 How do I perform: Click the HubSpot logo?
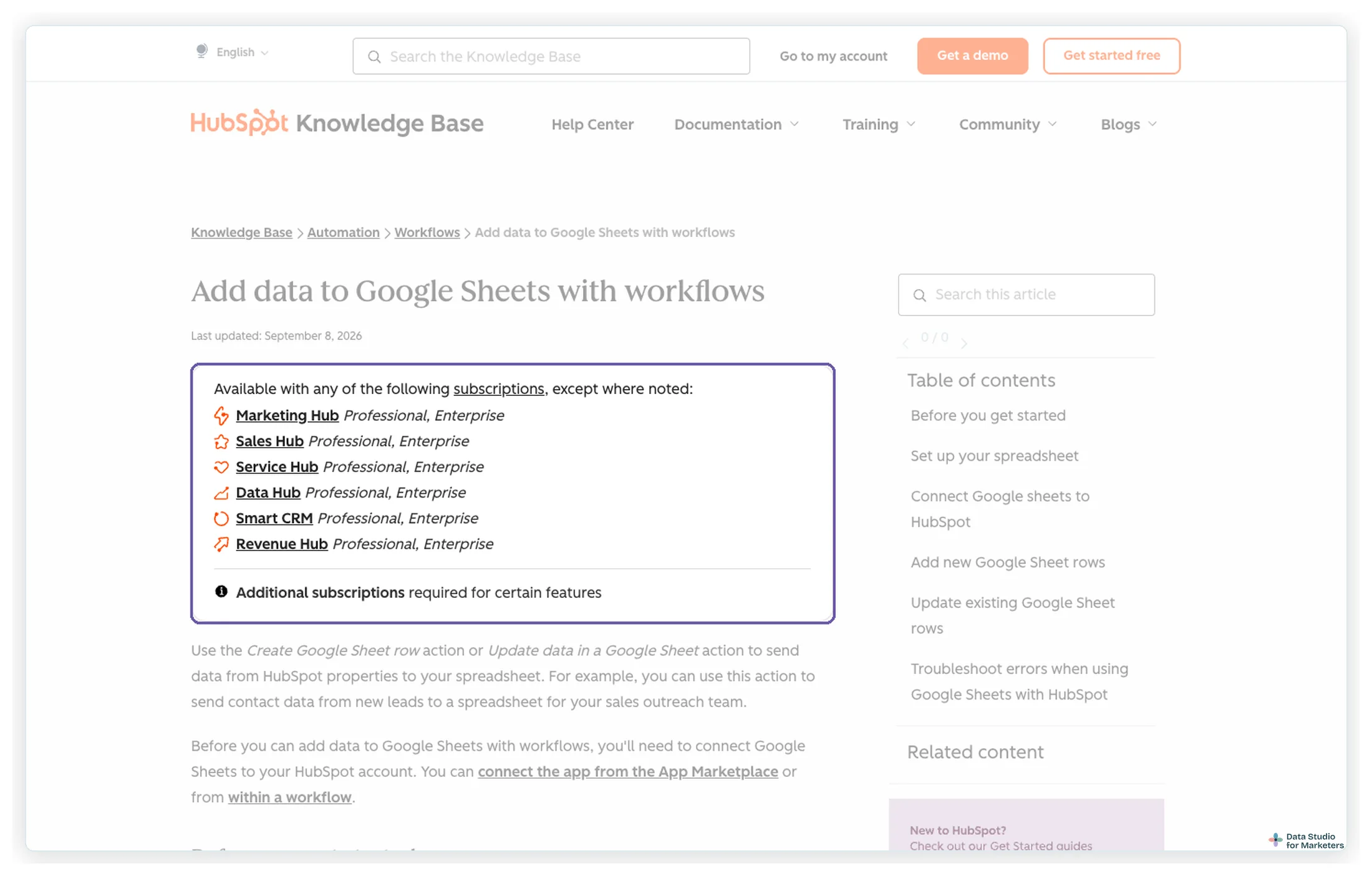click(239, 122)
